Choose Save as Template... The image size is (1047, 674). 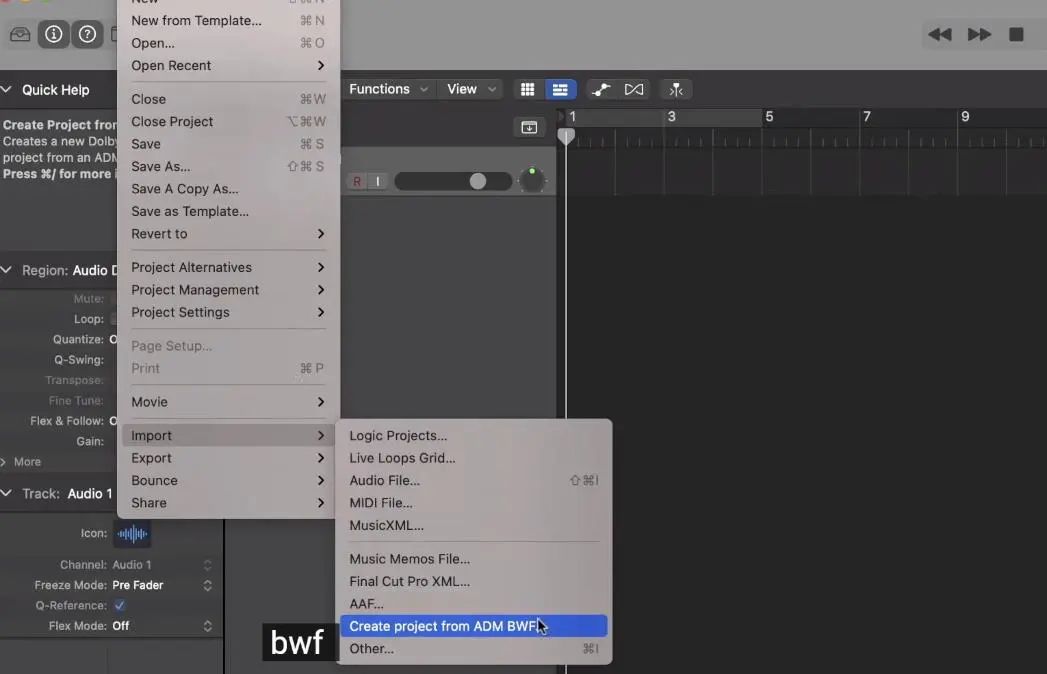[x=228, y=211]
